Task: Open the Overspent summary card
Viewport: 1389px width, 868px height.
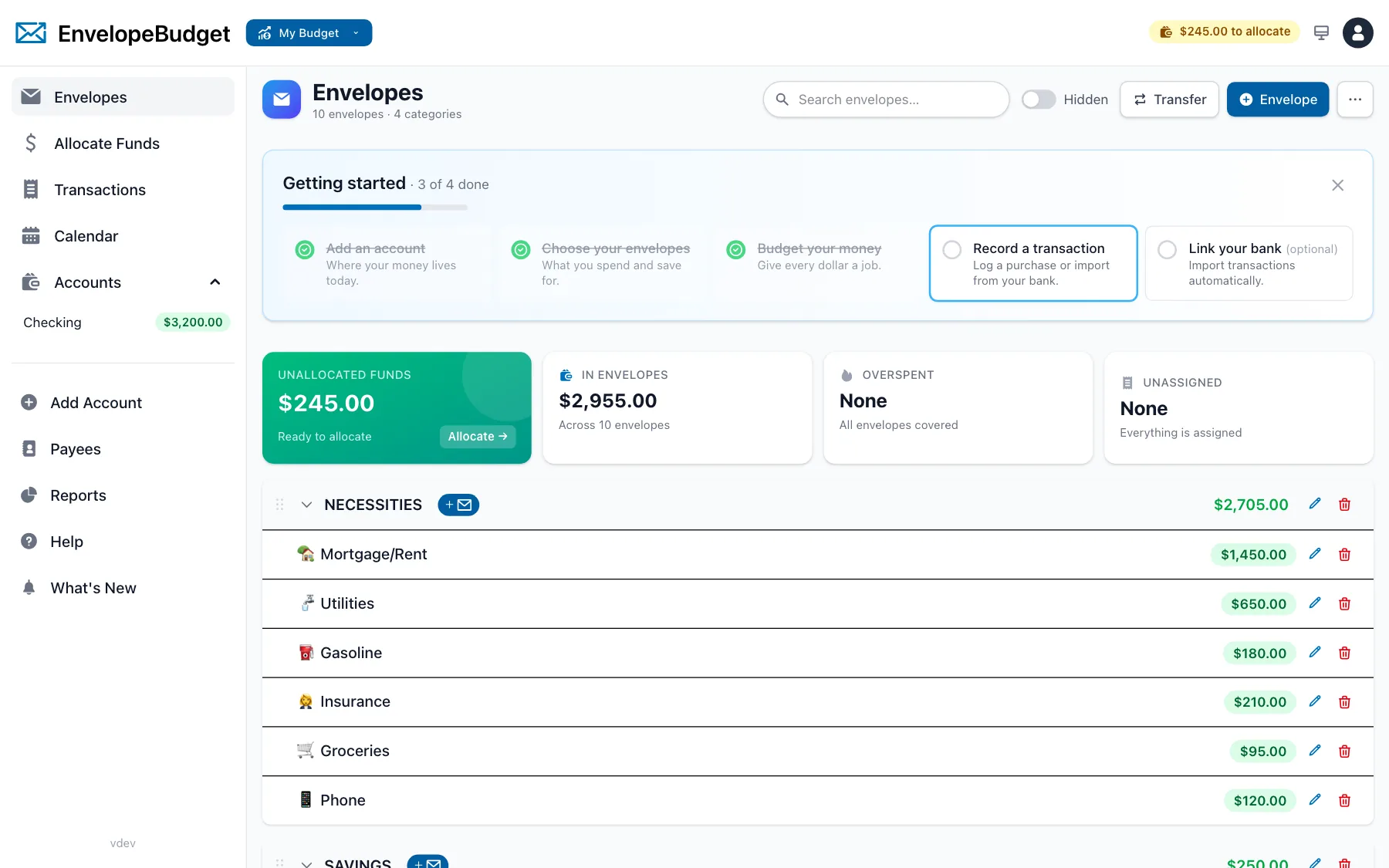Action: point(958,408)
